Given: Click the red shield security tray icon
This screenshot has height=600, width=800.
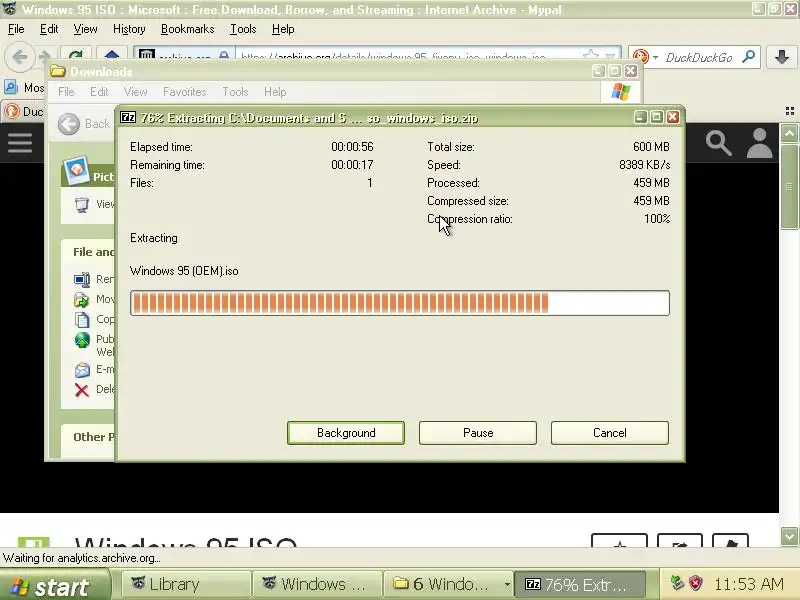Looking at the screenshot, I should 696,583.
